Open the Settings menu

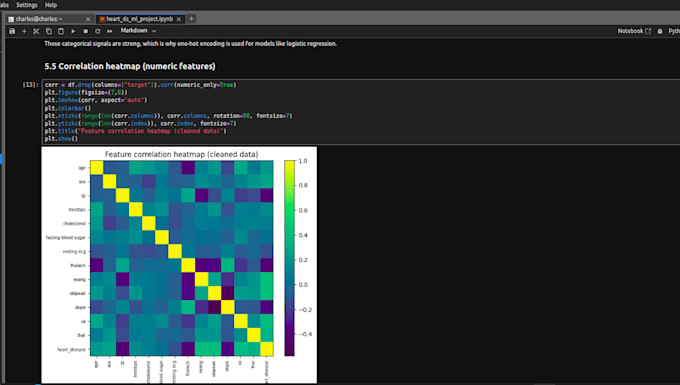pyautogui.click(x=26, y=5)
